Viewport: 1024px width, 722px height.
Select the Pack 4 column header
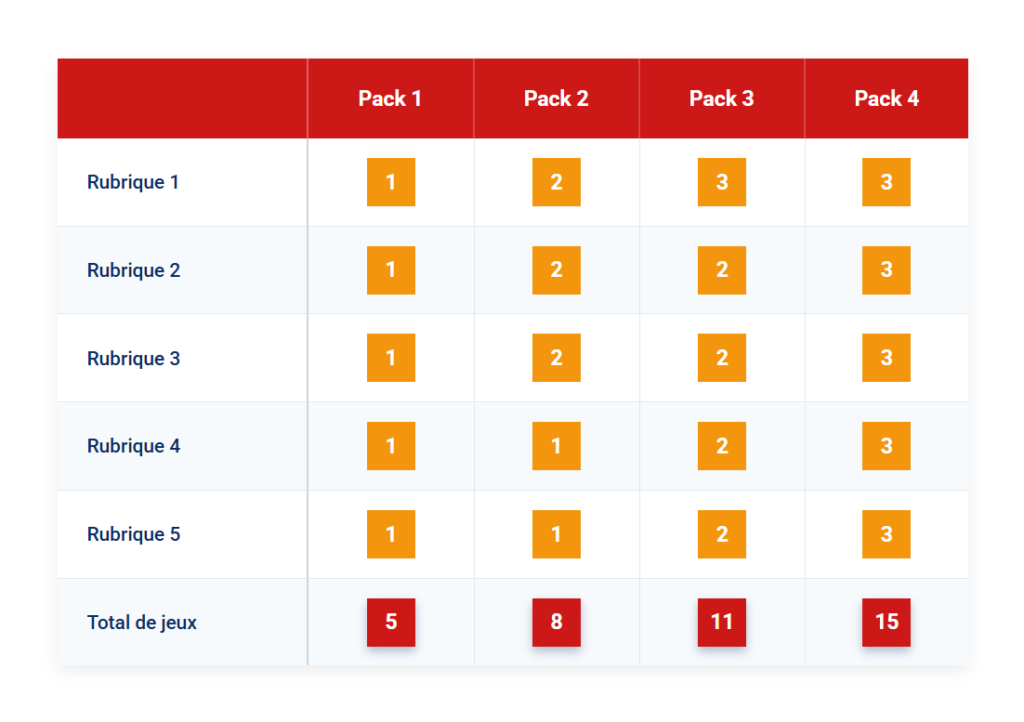[886, 98]
